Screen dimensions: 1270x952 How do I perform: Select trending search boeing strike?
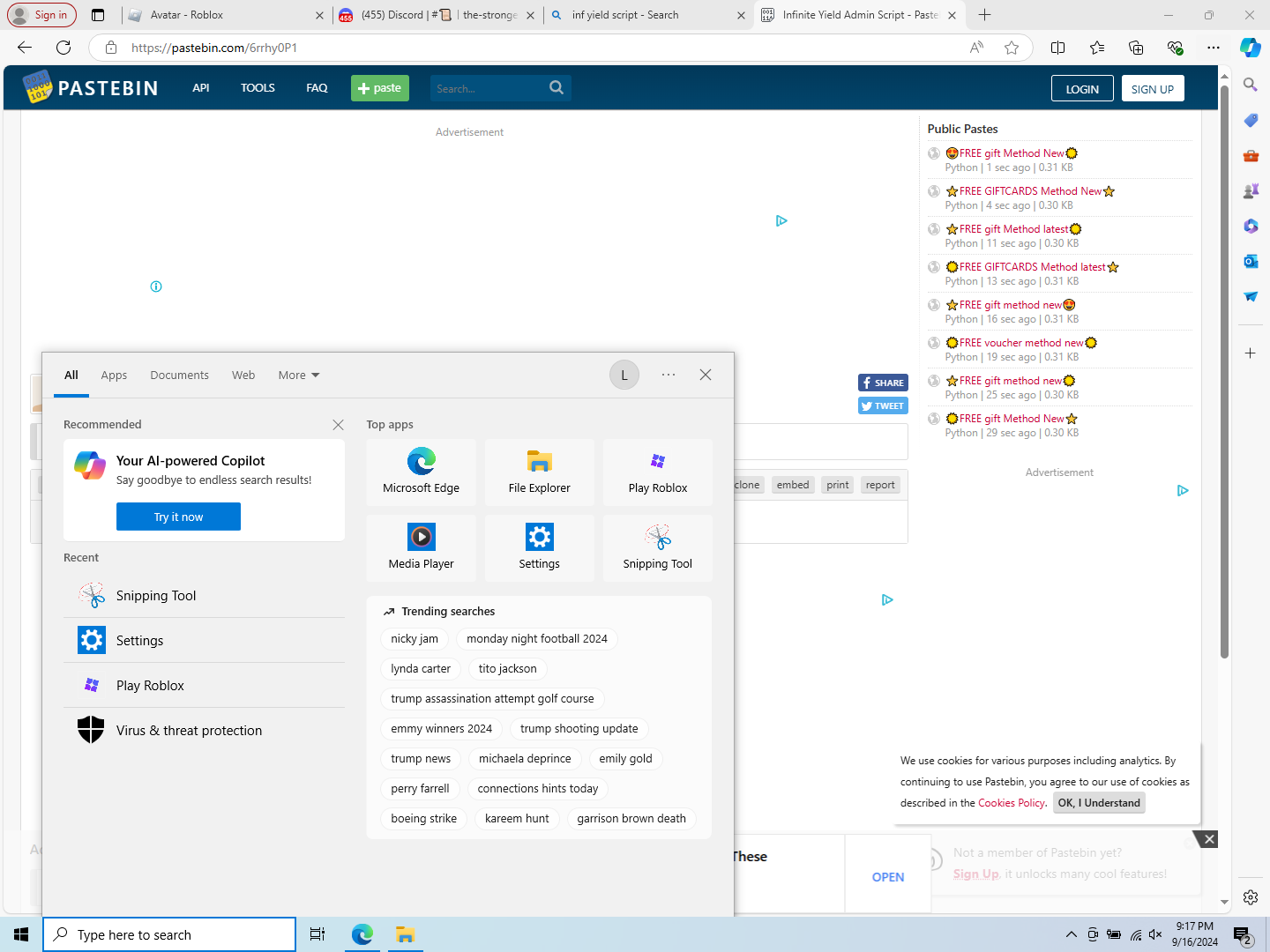(424, 819)
